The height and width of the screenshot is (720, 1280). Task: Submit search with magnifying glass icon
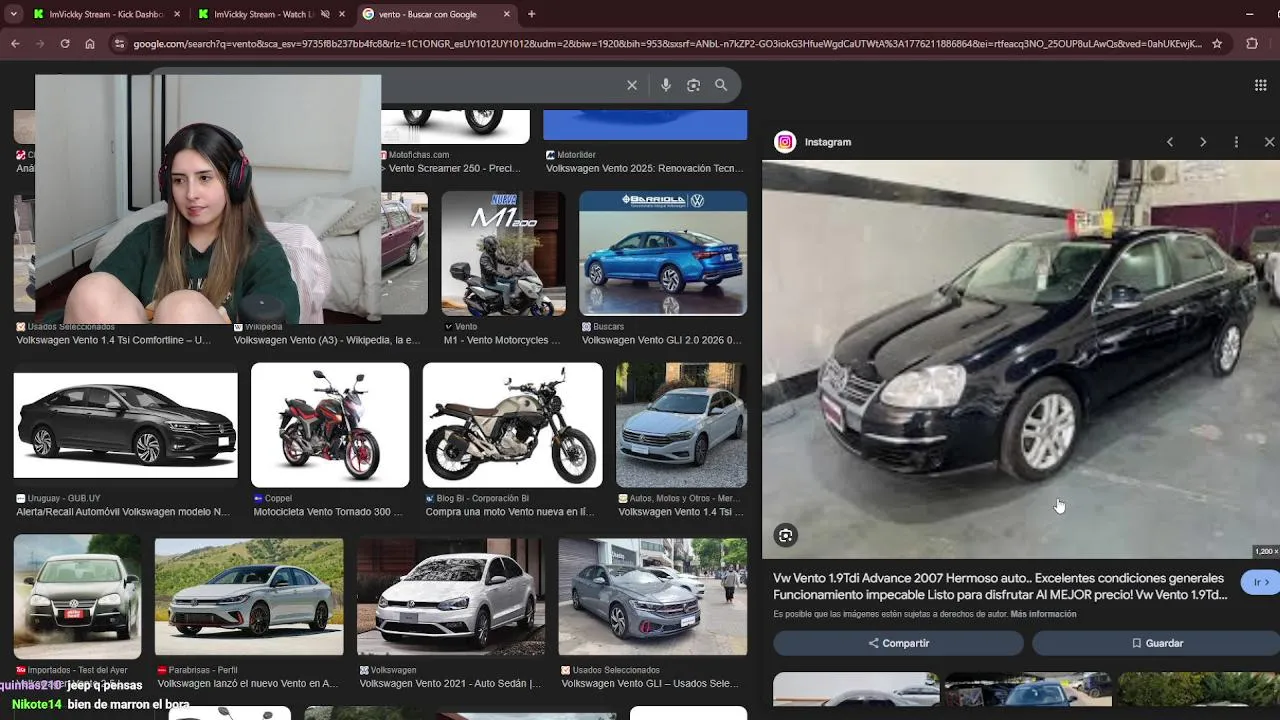click(721, 85)
